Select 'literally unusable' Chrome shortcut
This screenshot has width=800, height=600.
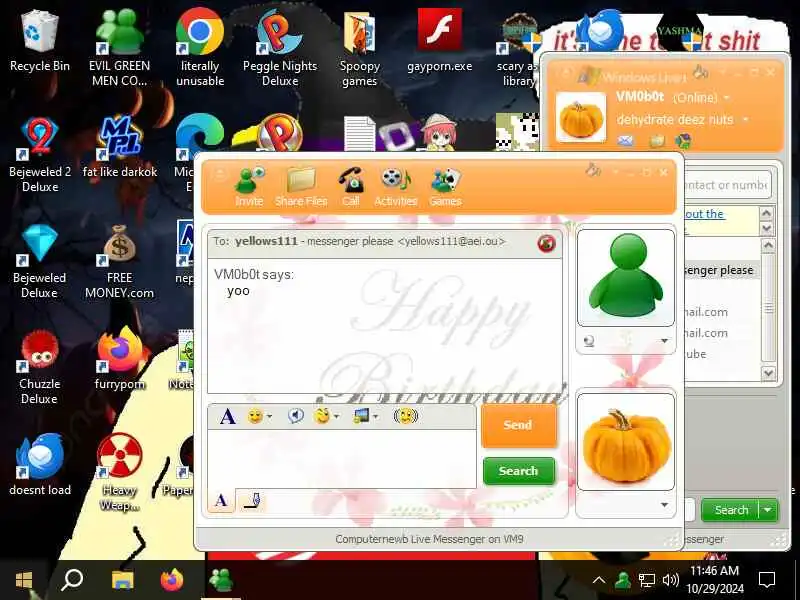tap(199, 48)
